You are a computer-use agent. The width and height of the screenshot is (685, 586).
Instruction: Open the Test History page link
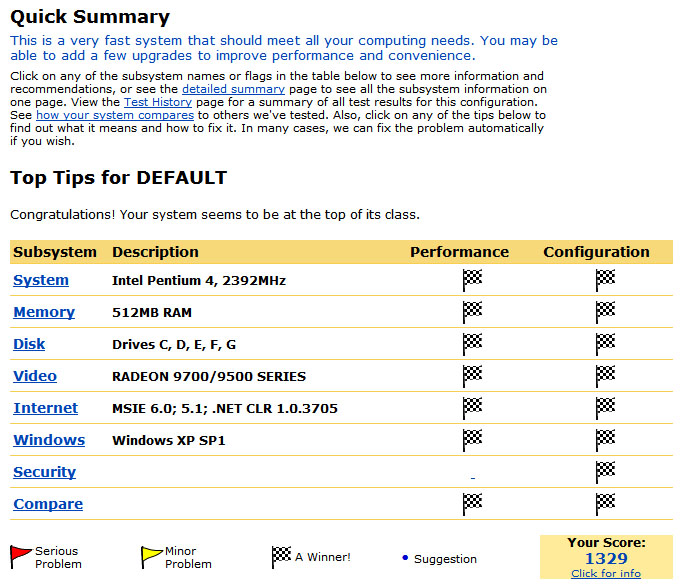pyautogui.click(x=158, y=102)
